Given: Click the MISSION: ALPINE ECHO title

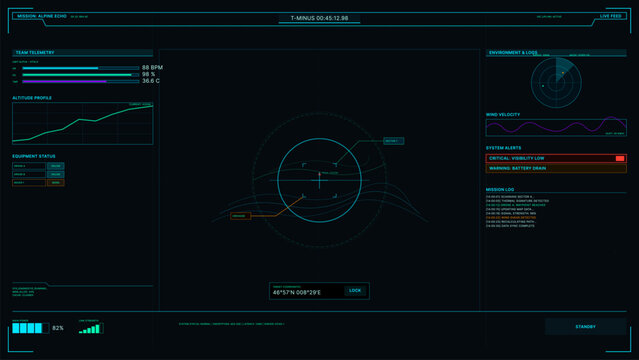Looking at the screenshot, I should (x=42, y=16).
